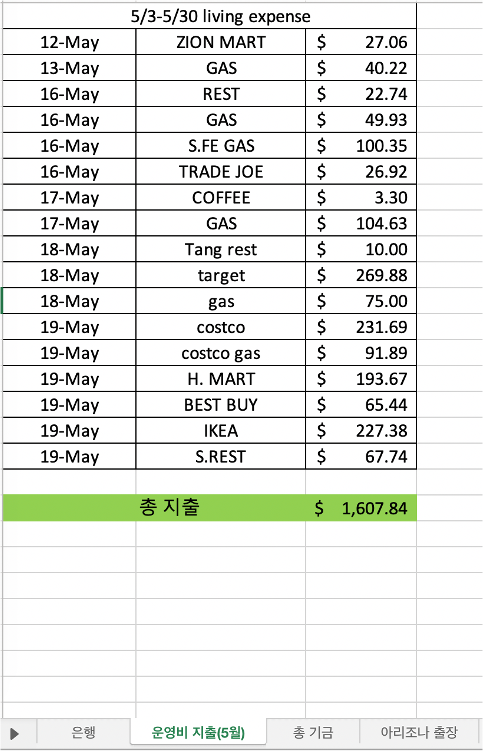This screenshot has width=483, height=752.
Task: Select the BEST BUY cell
Action: [221, 405]
